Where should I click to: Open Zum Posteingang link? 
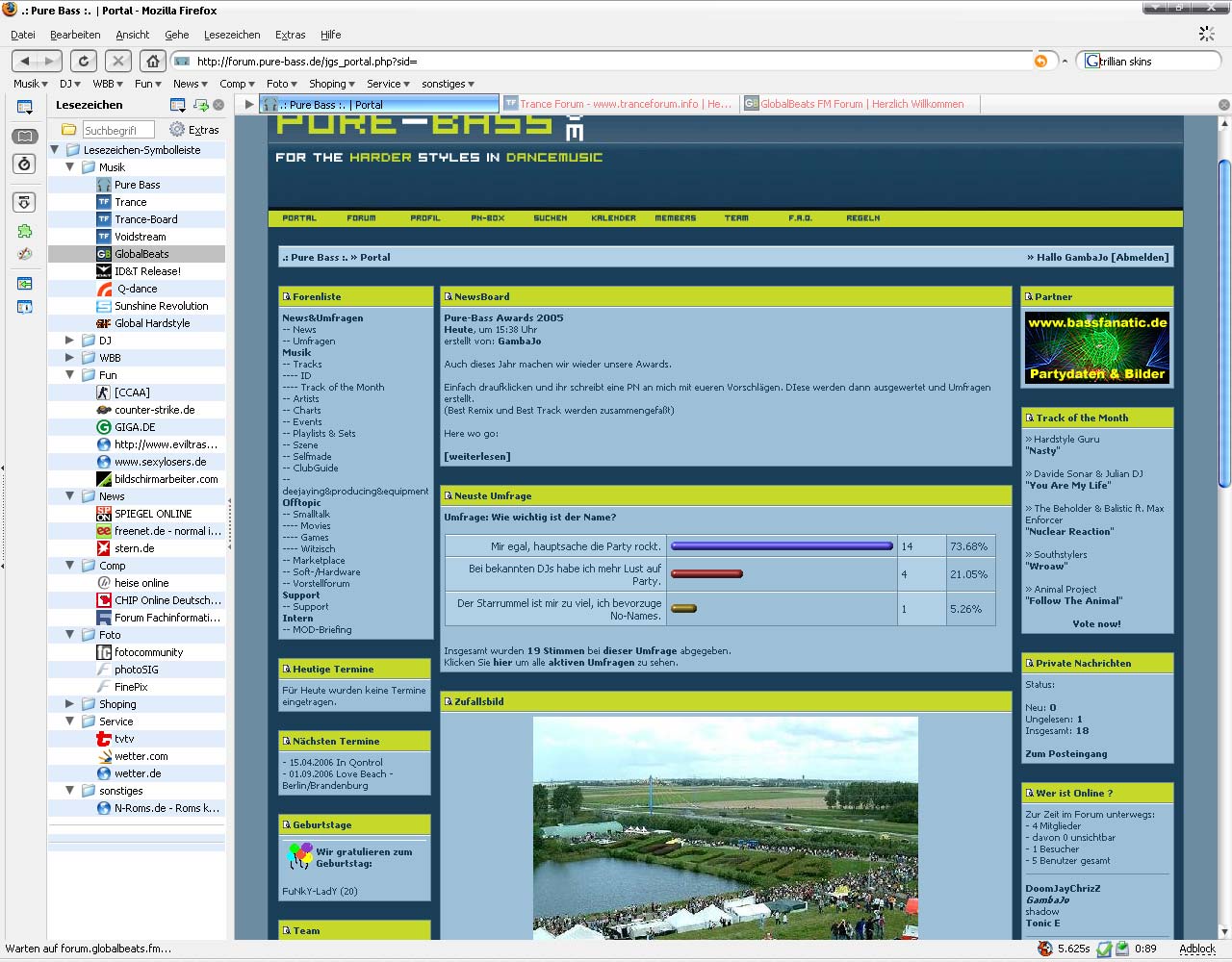(1065, 754)
